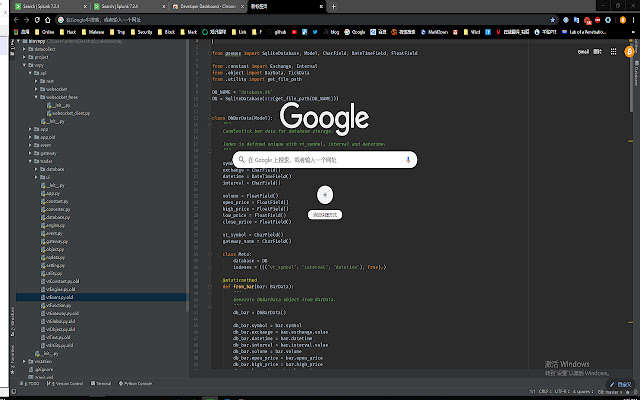Image resolution: width=640 pixels, height=400 pixels.
Task: Select vtFunction.py in project tree
Action: coord(56,305)
